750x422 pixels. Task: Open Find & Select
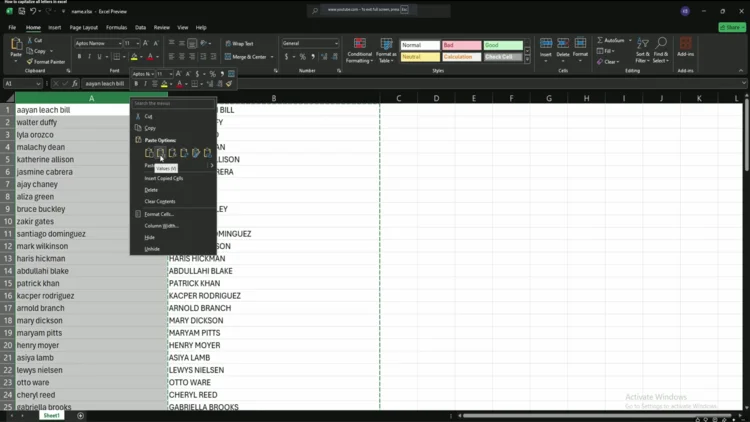(661, 50)
